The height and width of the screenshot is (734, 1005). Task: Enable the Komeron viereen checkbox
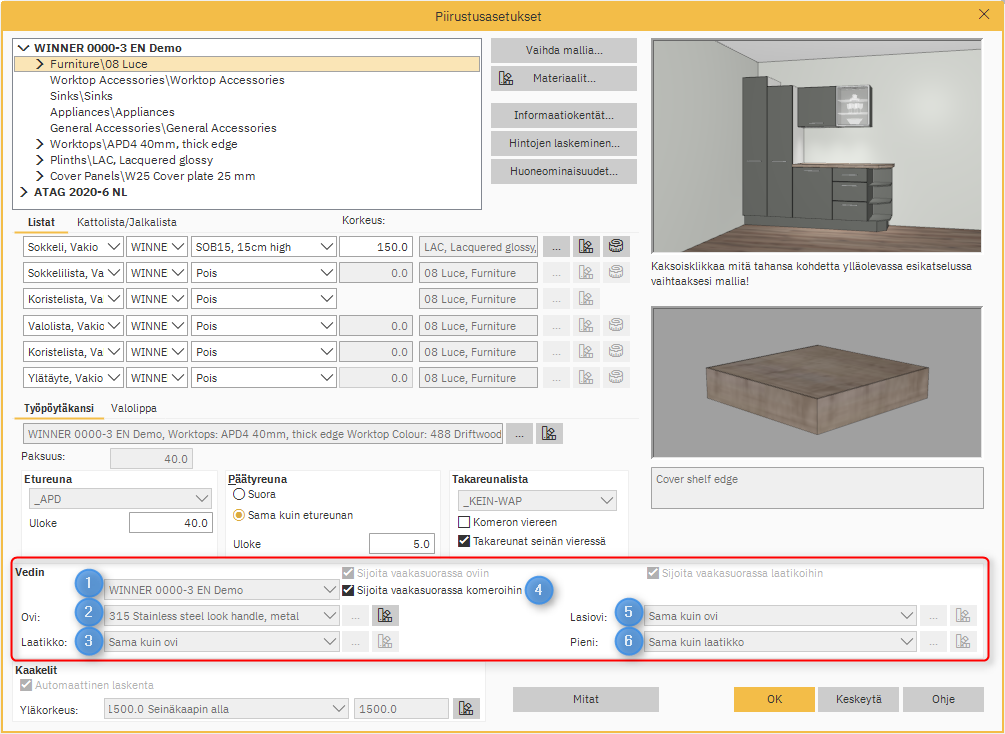point(464,522)
